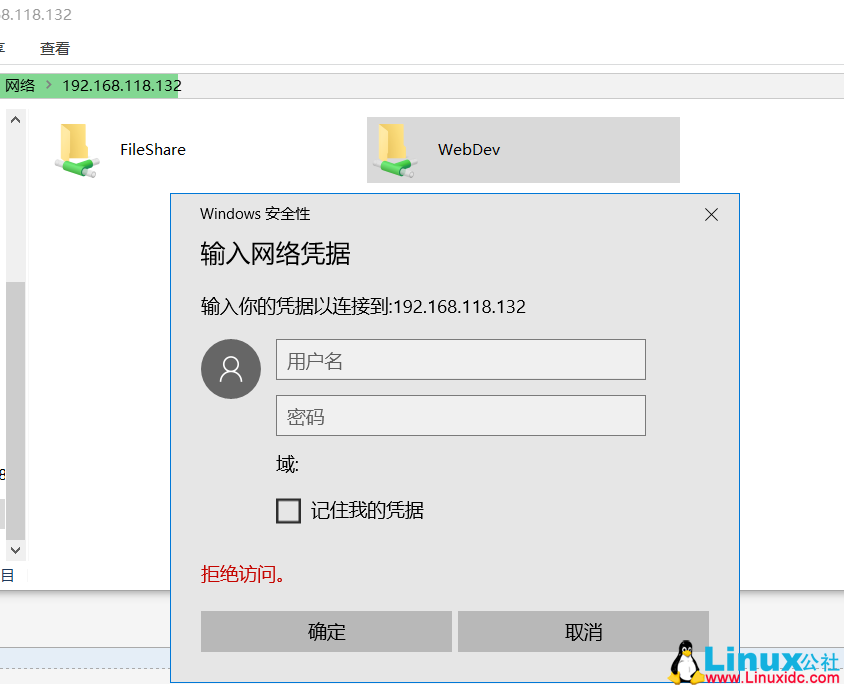Toggle the 记住我的凭据 checkbox
This screenshot has width=844, height=688.
(288, 510)
